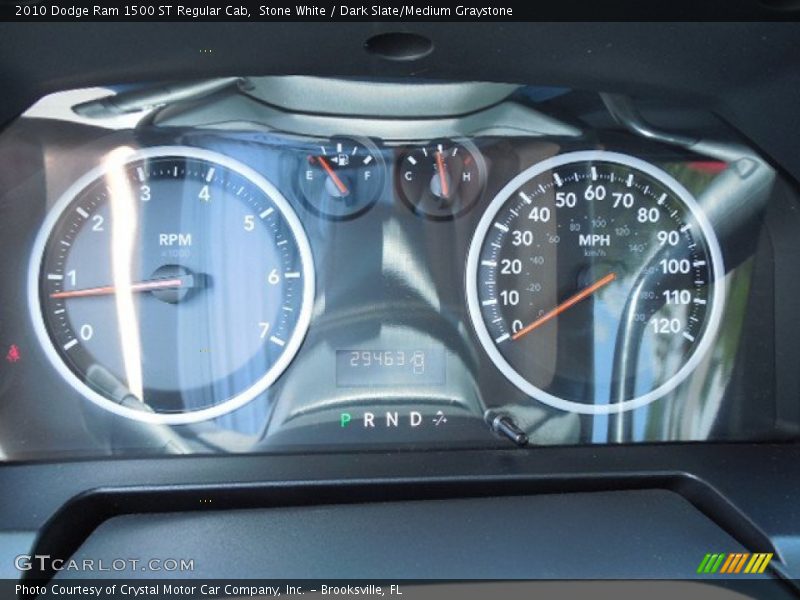
Task: Click the temperature gauge needle
Action: tap(442, 173)
